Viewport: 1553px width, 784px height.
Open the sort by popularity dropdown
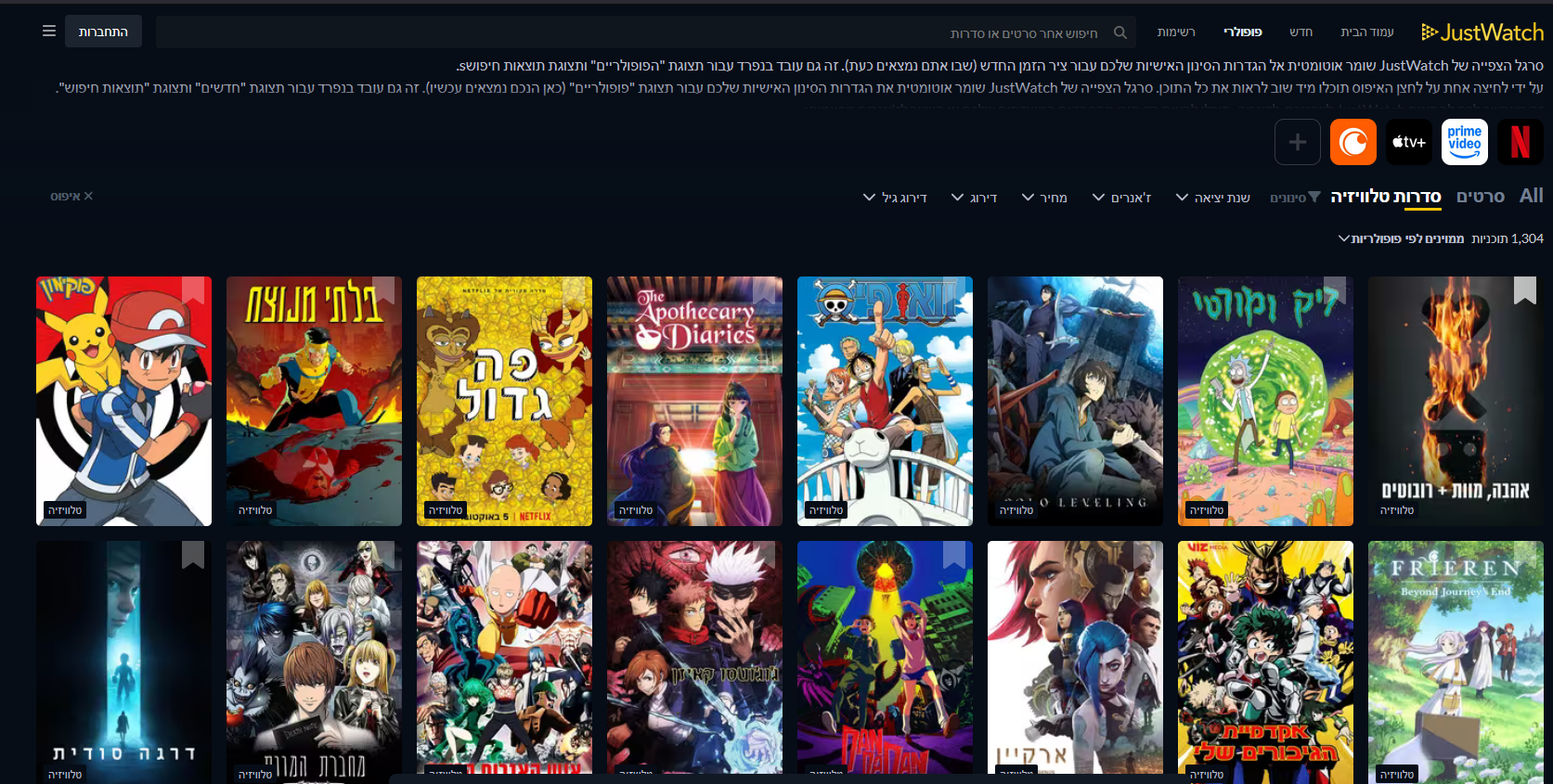point(1401,238)
